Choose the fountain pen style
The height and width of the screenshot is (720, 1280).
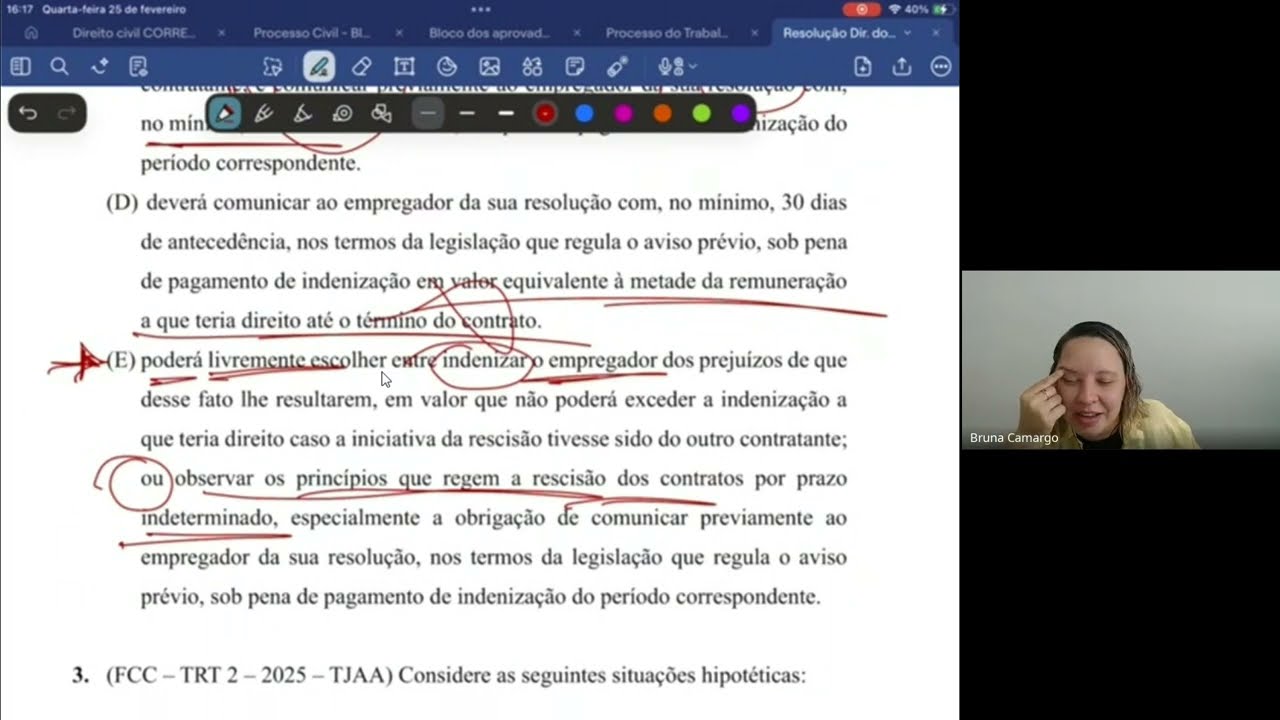tap(226, 113)
